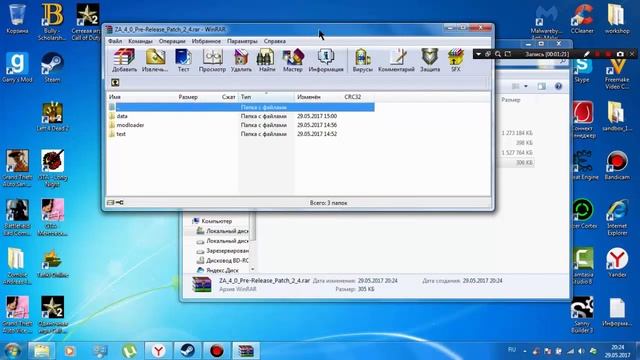Open the Параметры menu
This screenshot has height=360, width=640.
click(242, 41)
